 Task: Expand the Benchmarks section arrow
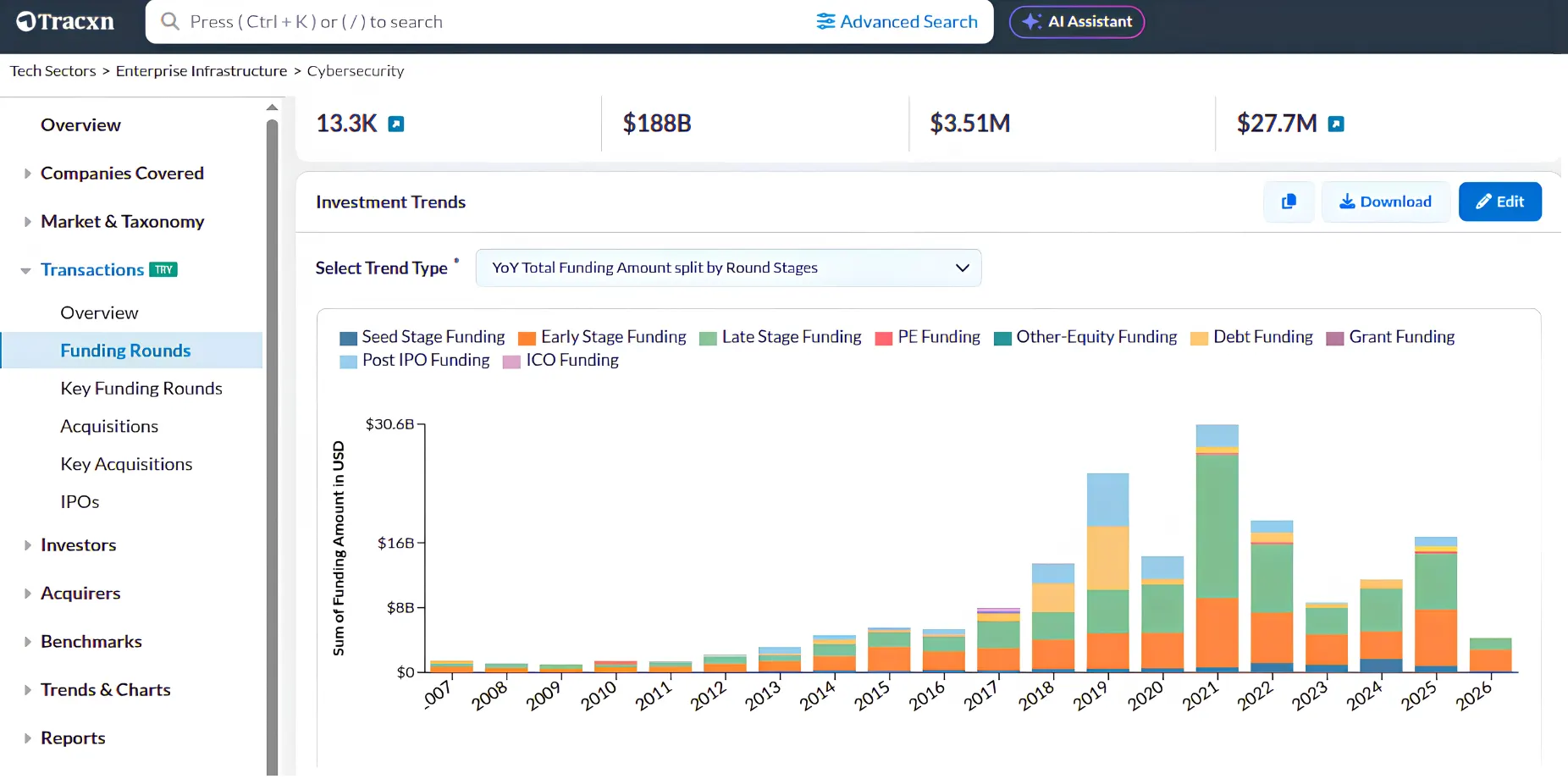(x=27, y=642)
